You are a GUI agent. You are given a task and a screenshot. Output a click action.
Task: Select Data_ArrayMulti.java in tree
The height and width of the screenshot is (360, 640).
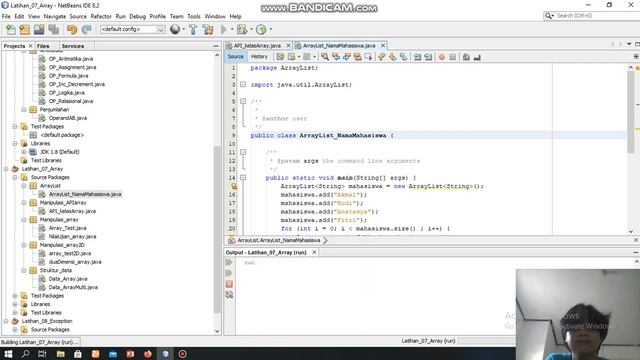click(73, 287)
